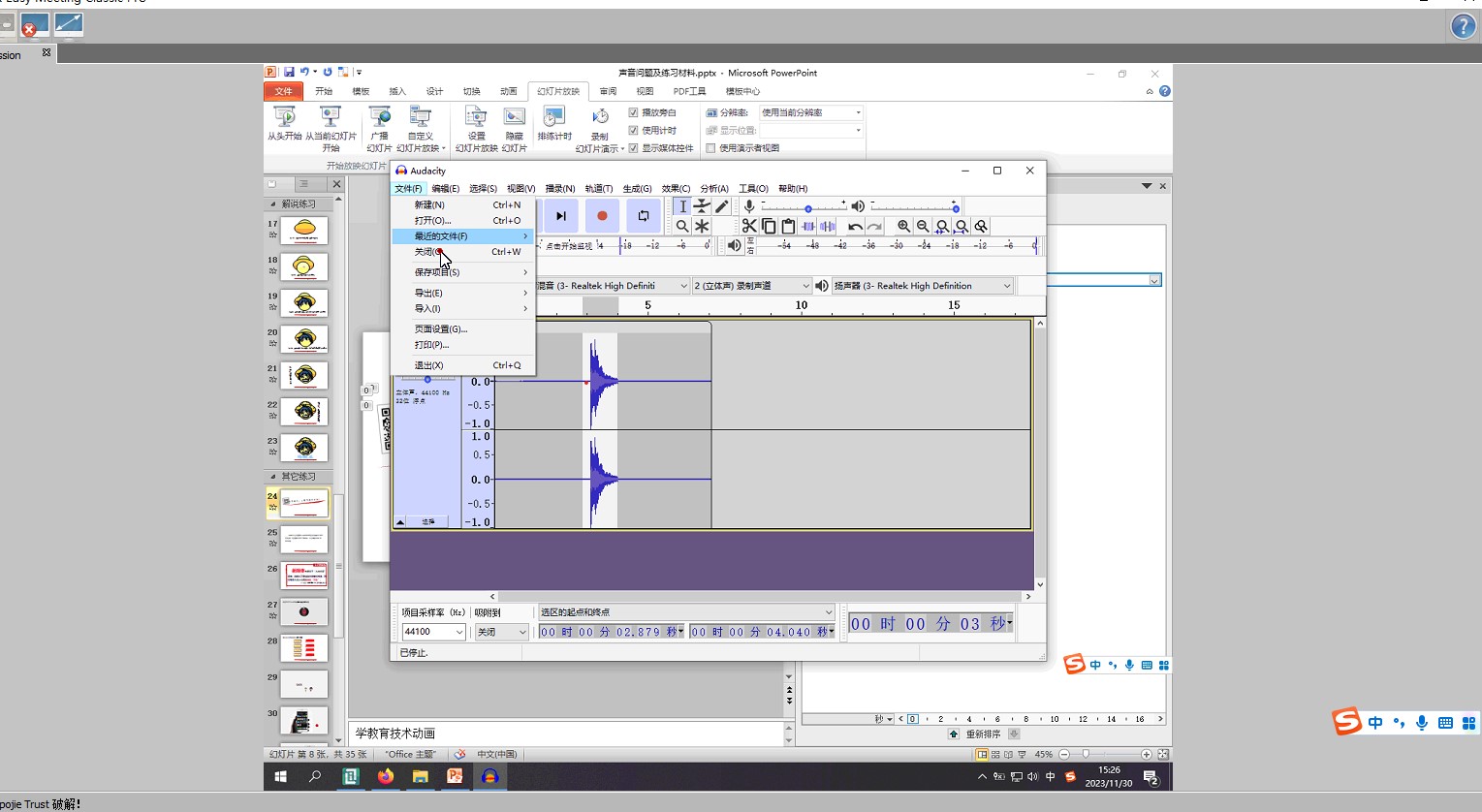Open the 扬声器 playback device dropdown
This screenshot has width=1482, height=812.
922,286
